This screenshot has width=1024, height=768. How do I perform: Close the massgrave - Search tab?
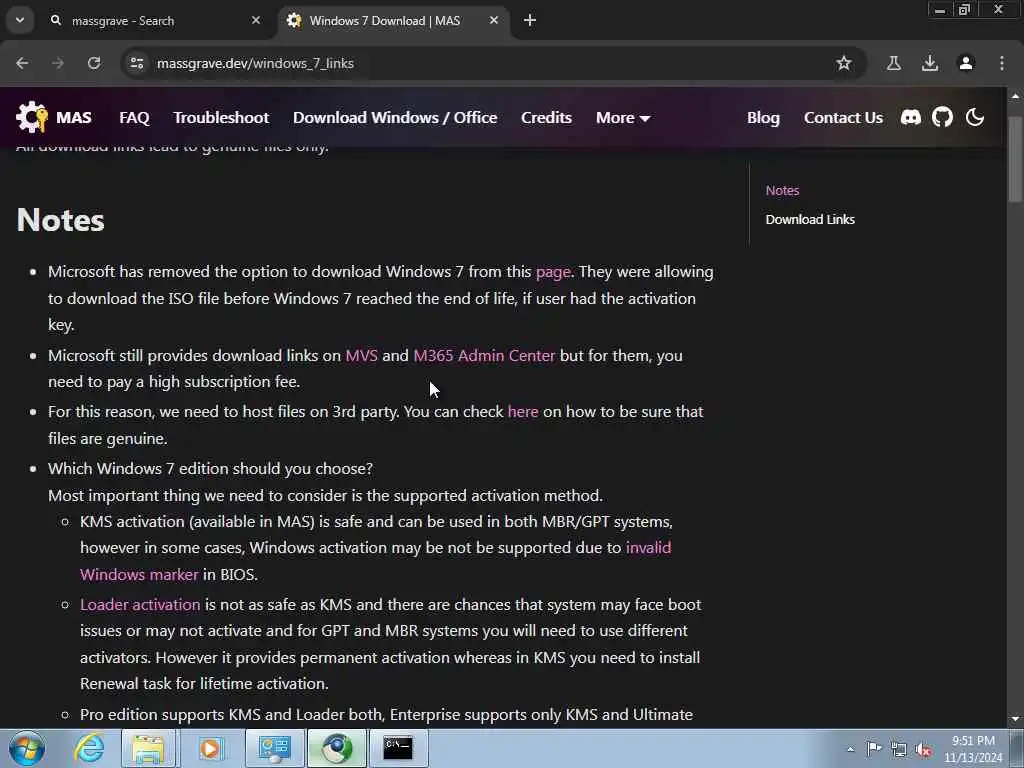[x=256, y=21]
